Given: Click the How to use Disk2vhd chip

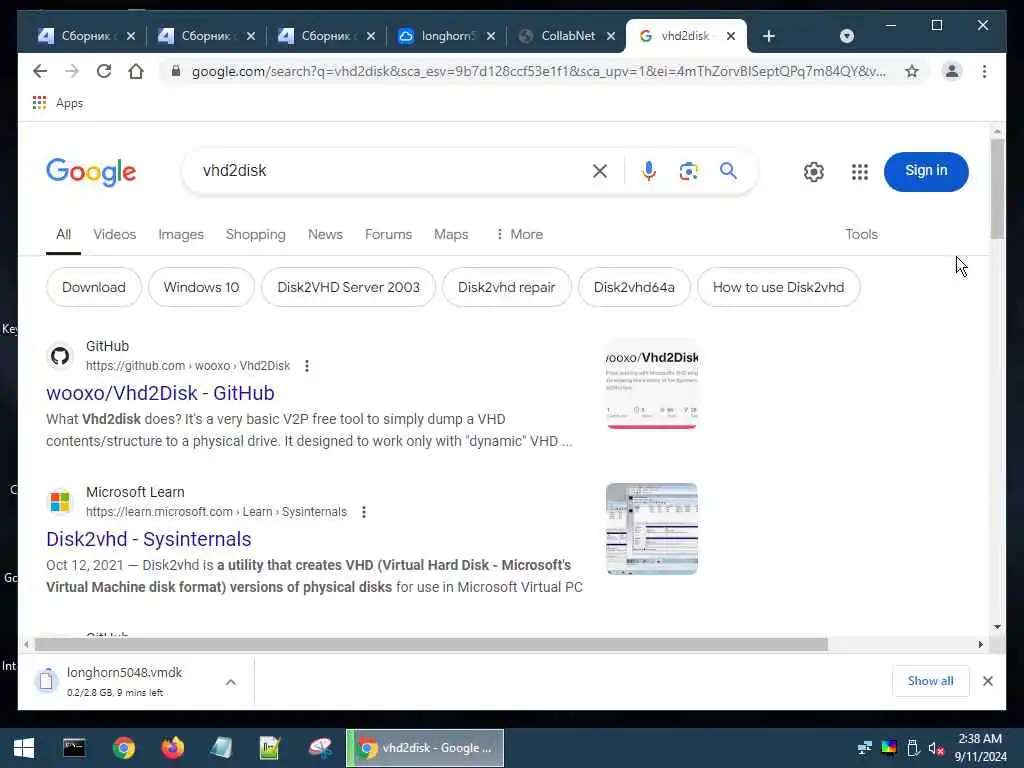Looking at the screenshot, I should pyautogui.click(x=778, y=287).
